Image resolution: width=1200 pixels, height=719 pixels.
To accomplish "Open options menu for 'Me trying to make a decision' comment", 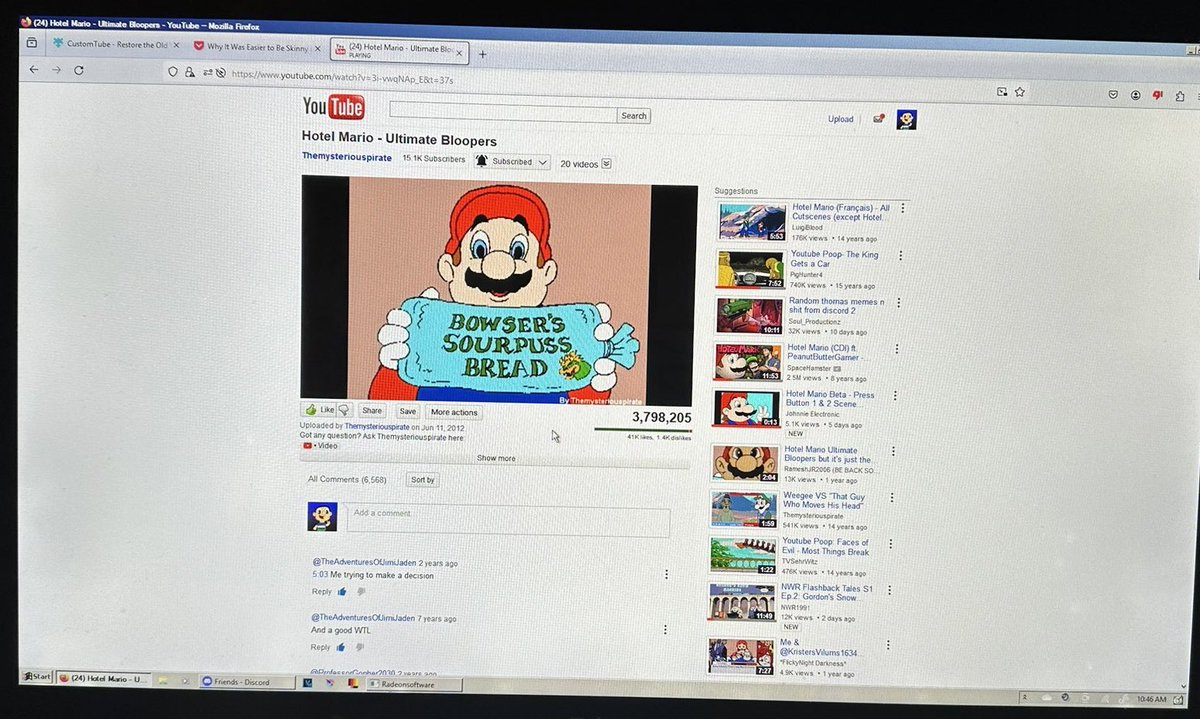I will tap(666, 575).
